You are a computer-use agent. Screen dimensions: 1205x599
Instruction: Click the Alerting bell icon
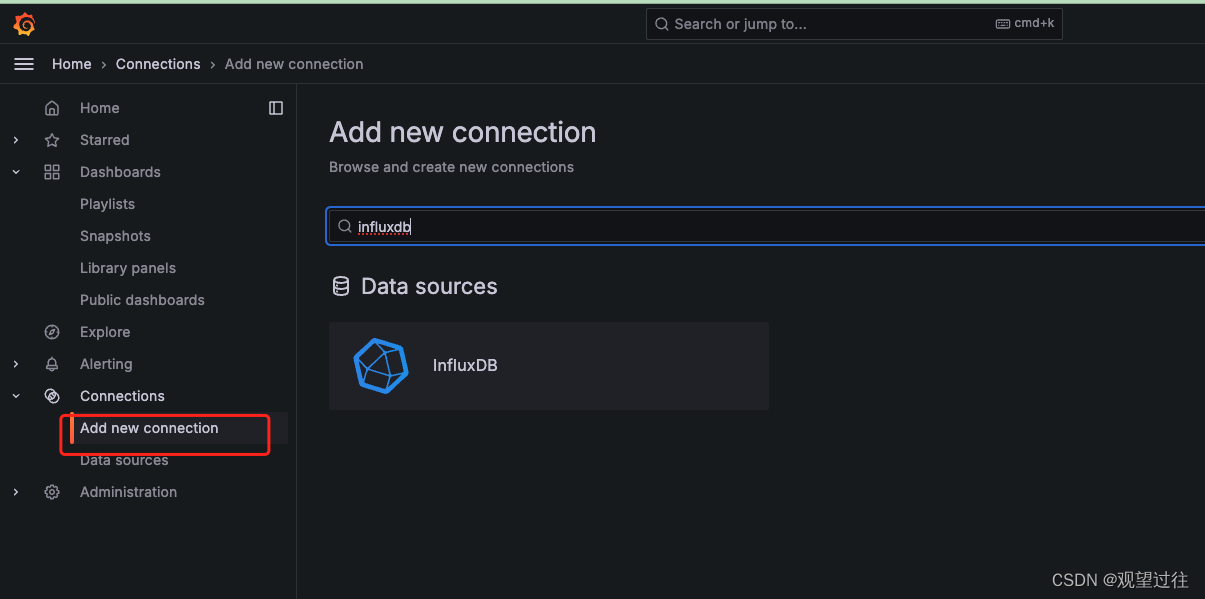pyautogui.click(x=52, y=364)
